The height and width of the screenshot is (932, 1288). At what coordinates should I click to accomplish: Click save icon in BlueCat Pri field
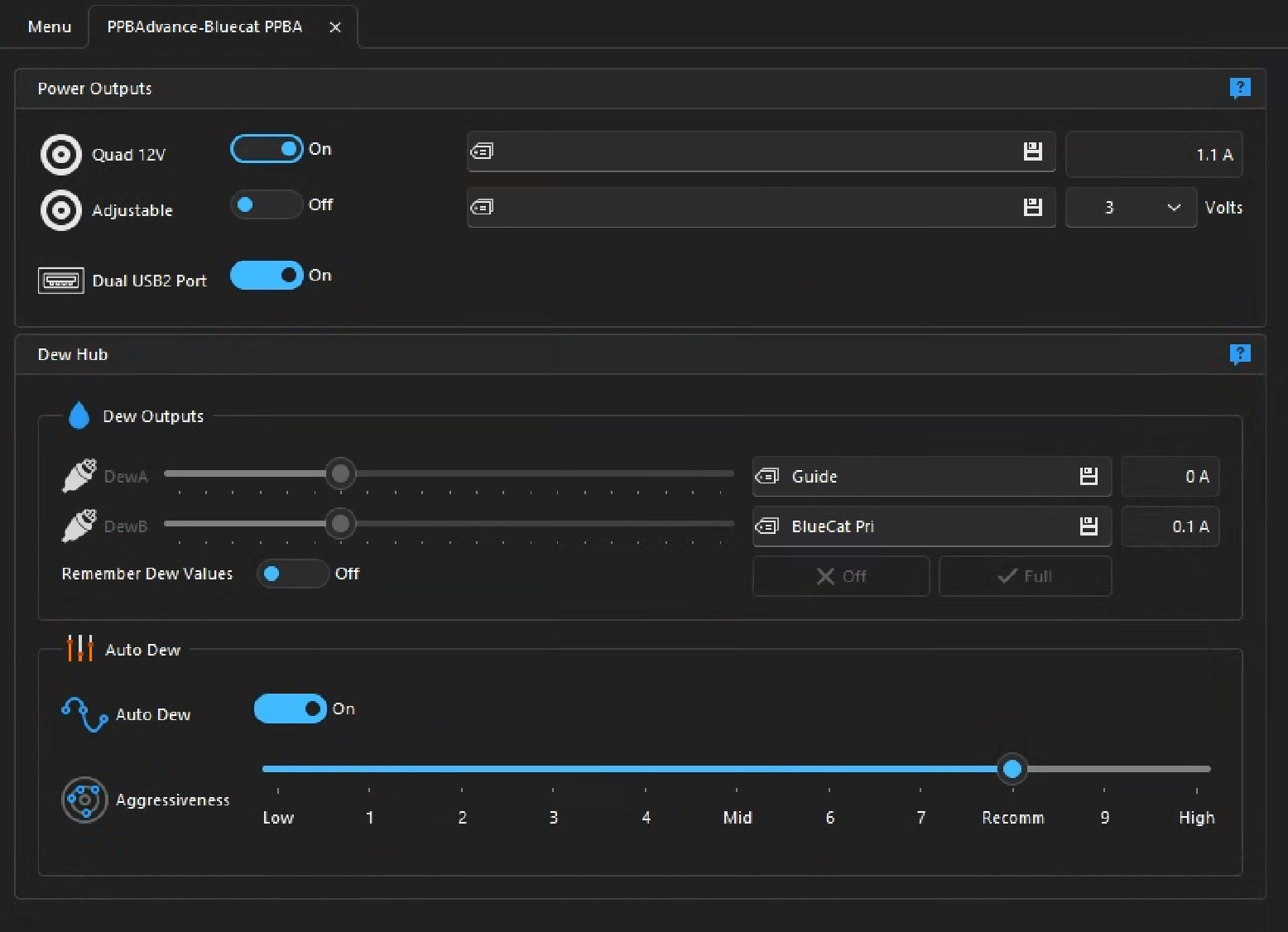coord(1089,526)
